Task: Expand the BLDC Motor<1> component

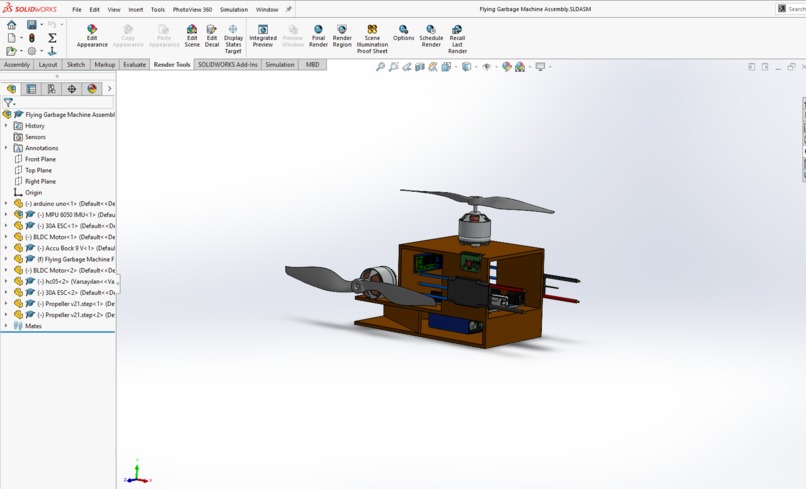Action: point(6,237)
